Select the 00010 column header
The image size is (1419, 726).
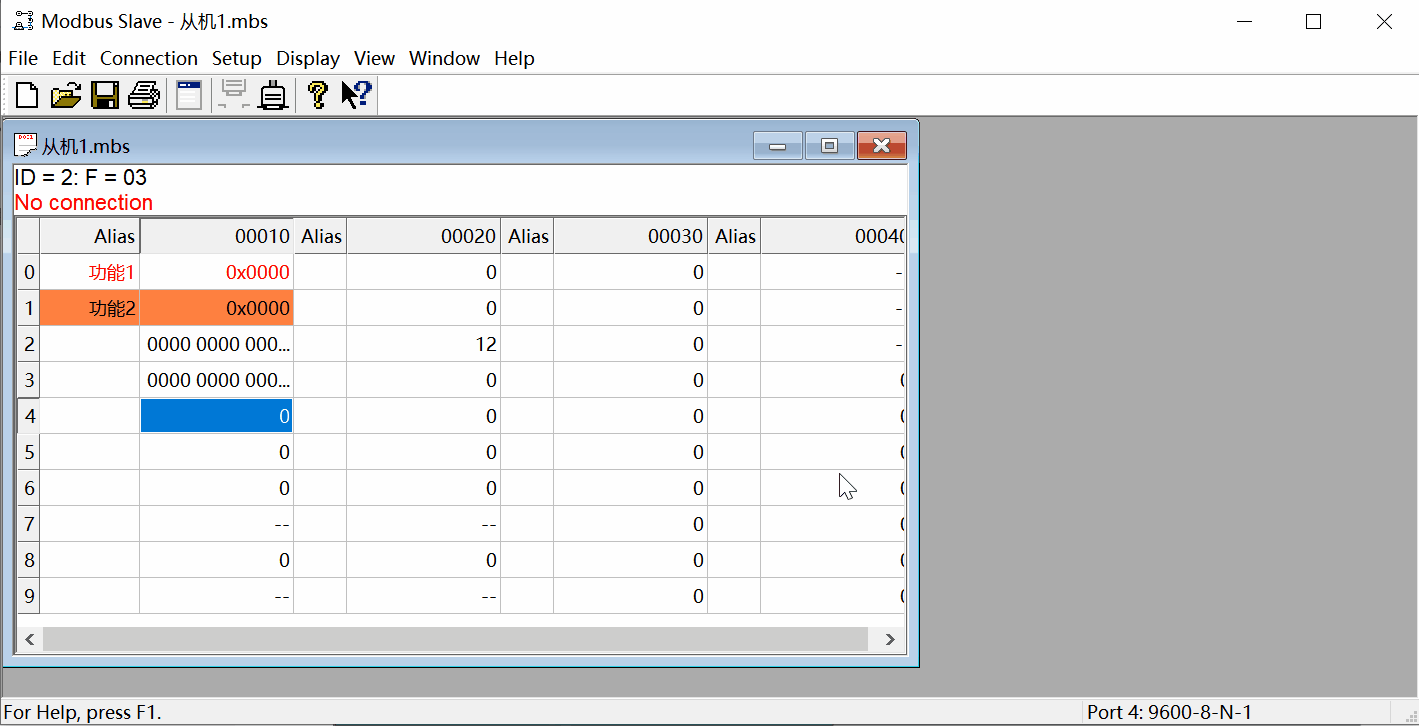click(217, 236)
